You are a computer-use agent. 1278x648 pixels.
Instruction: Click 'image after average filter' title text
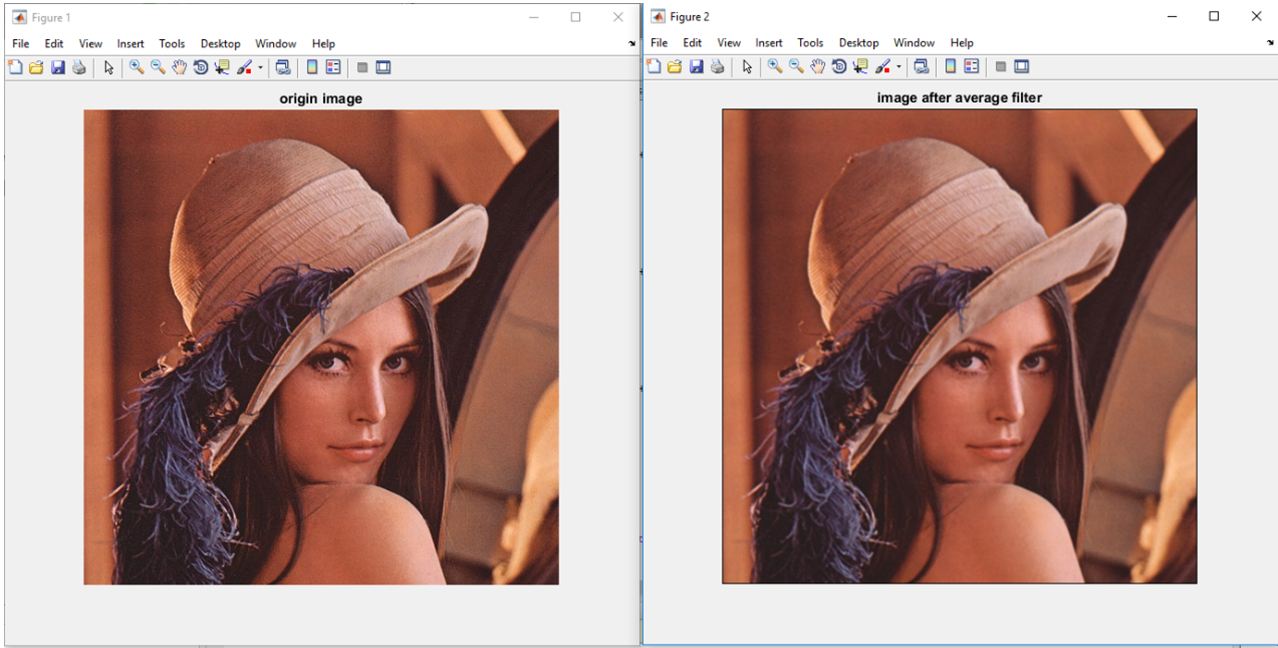click(960, 97)
